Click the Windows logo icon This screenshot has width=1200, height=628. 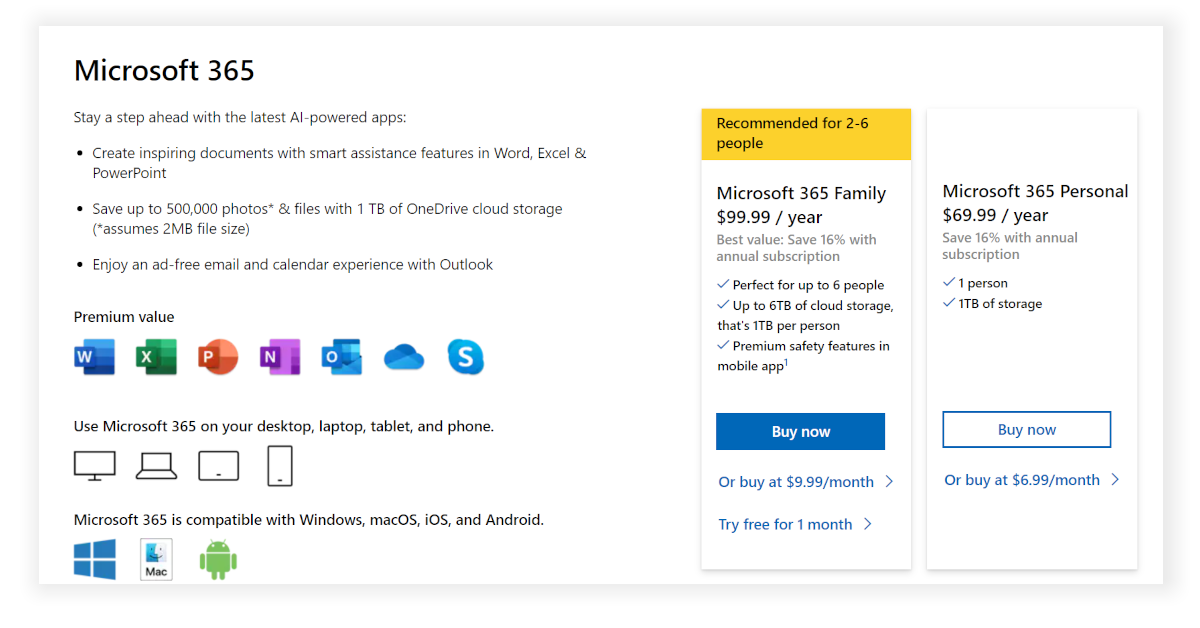point(95,559)
